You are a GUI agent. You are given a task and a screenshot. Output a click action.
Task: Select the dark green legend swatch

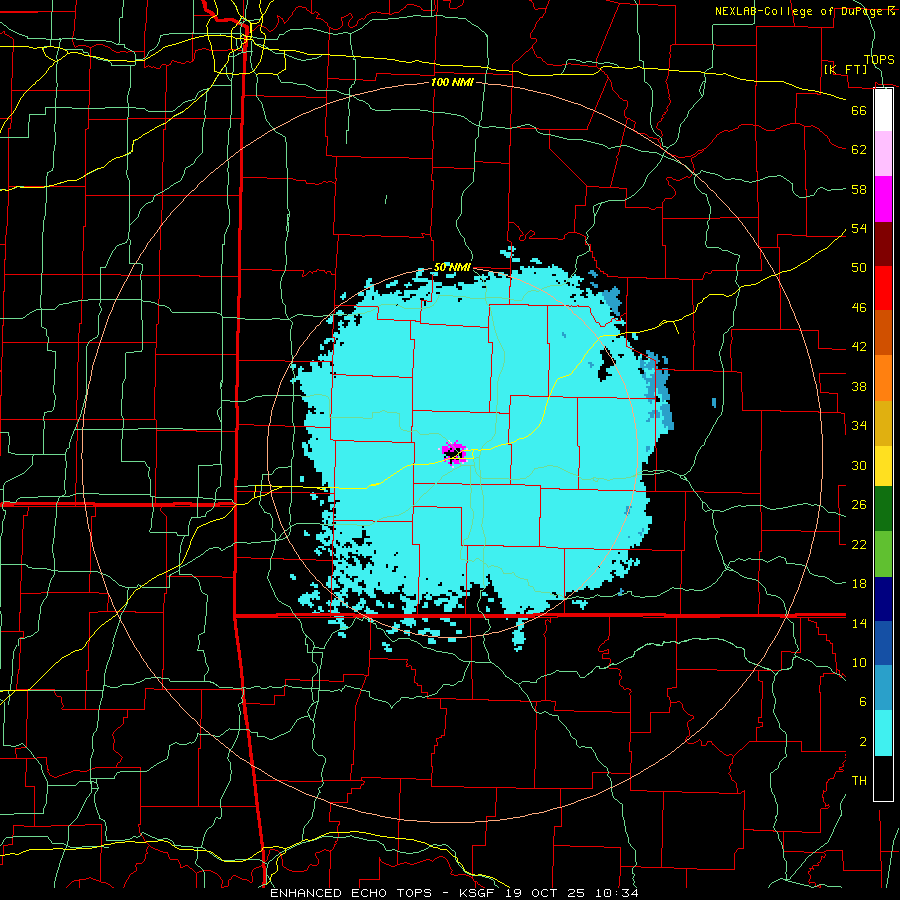click(x=883, y=509)
